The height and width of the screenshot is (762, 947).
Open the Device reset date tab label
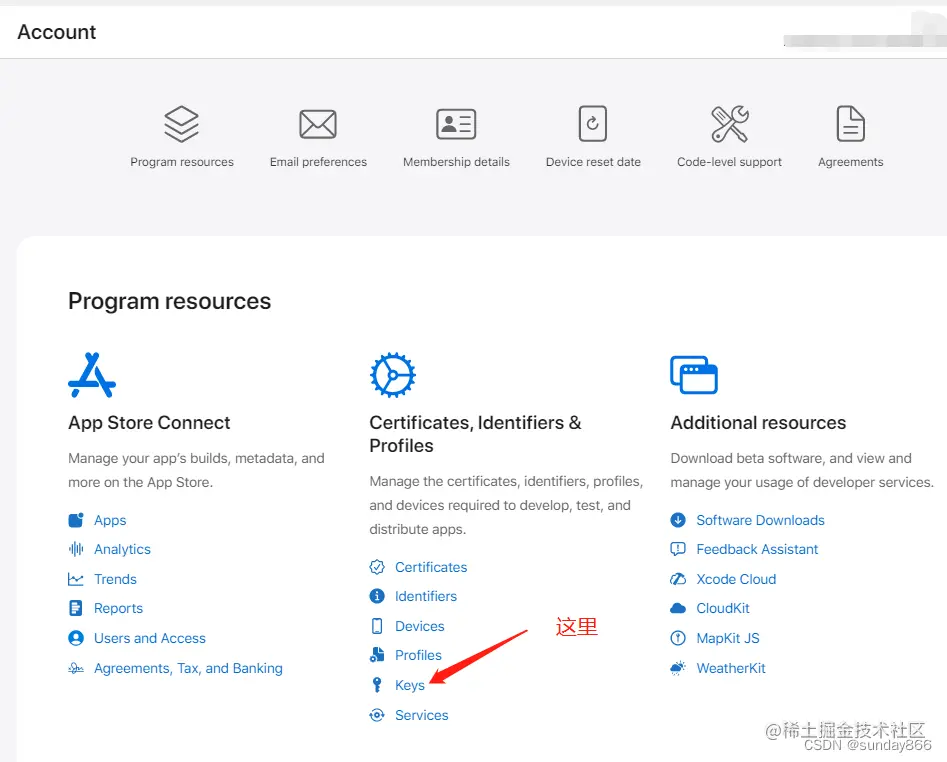coord(593,162)
